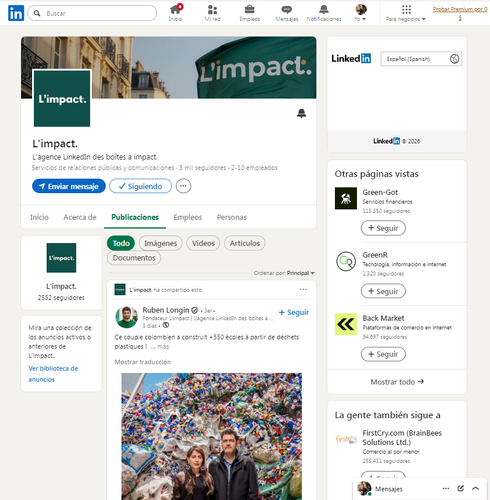This screenshot has height=500, width=490.
Task: Click the small L'impact logo in the shared post header
Action: click(120, 289)
